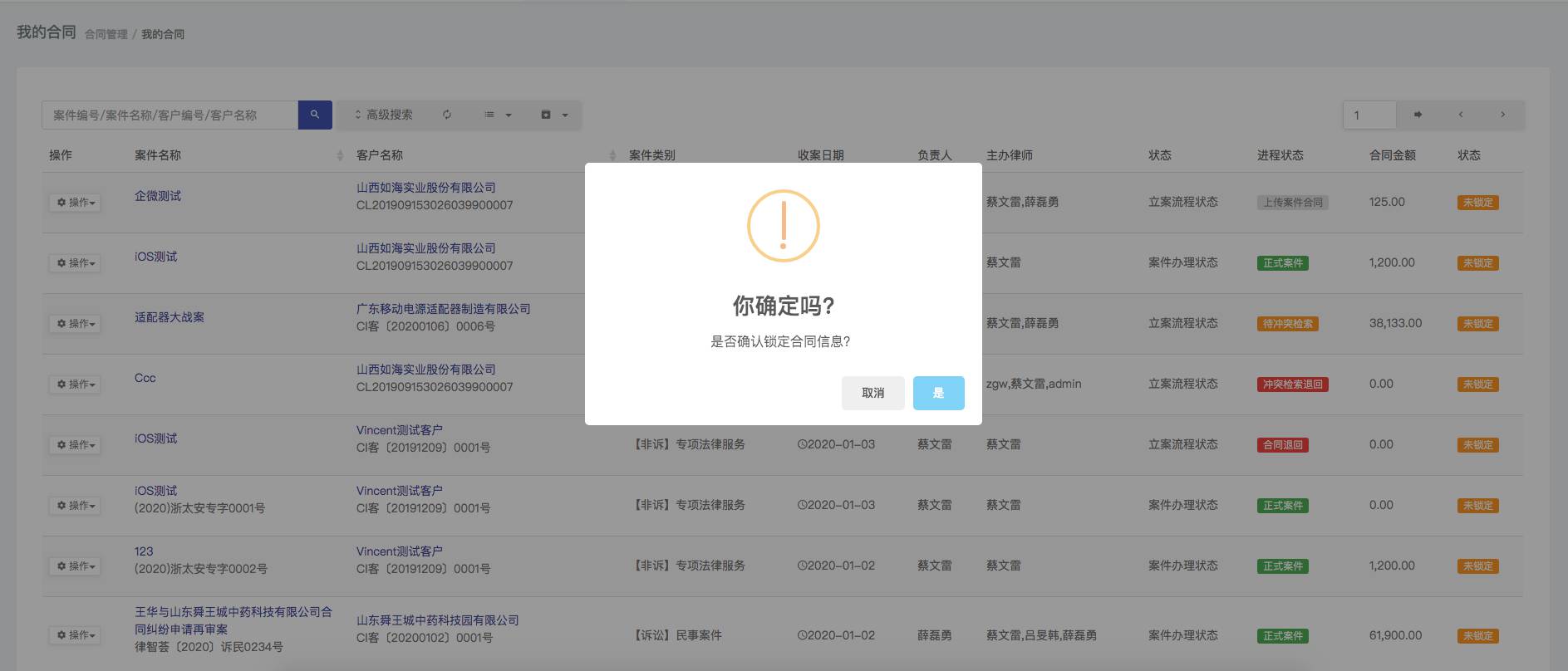The height and width of the screenshot is (671, 1568).
Task: Open the 企微测试 case link
Action: tap(158, 196)
